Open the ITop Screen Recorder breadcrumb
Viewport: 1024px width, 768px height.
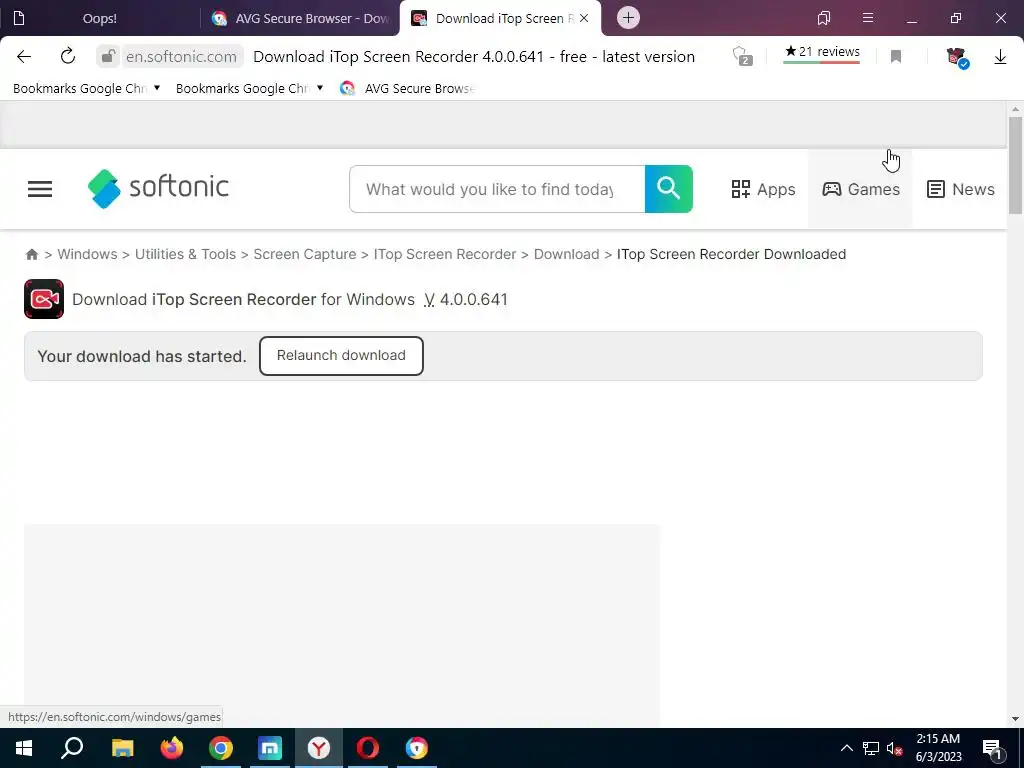tap(445, 254)
